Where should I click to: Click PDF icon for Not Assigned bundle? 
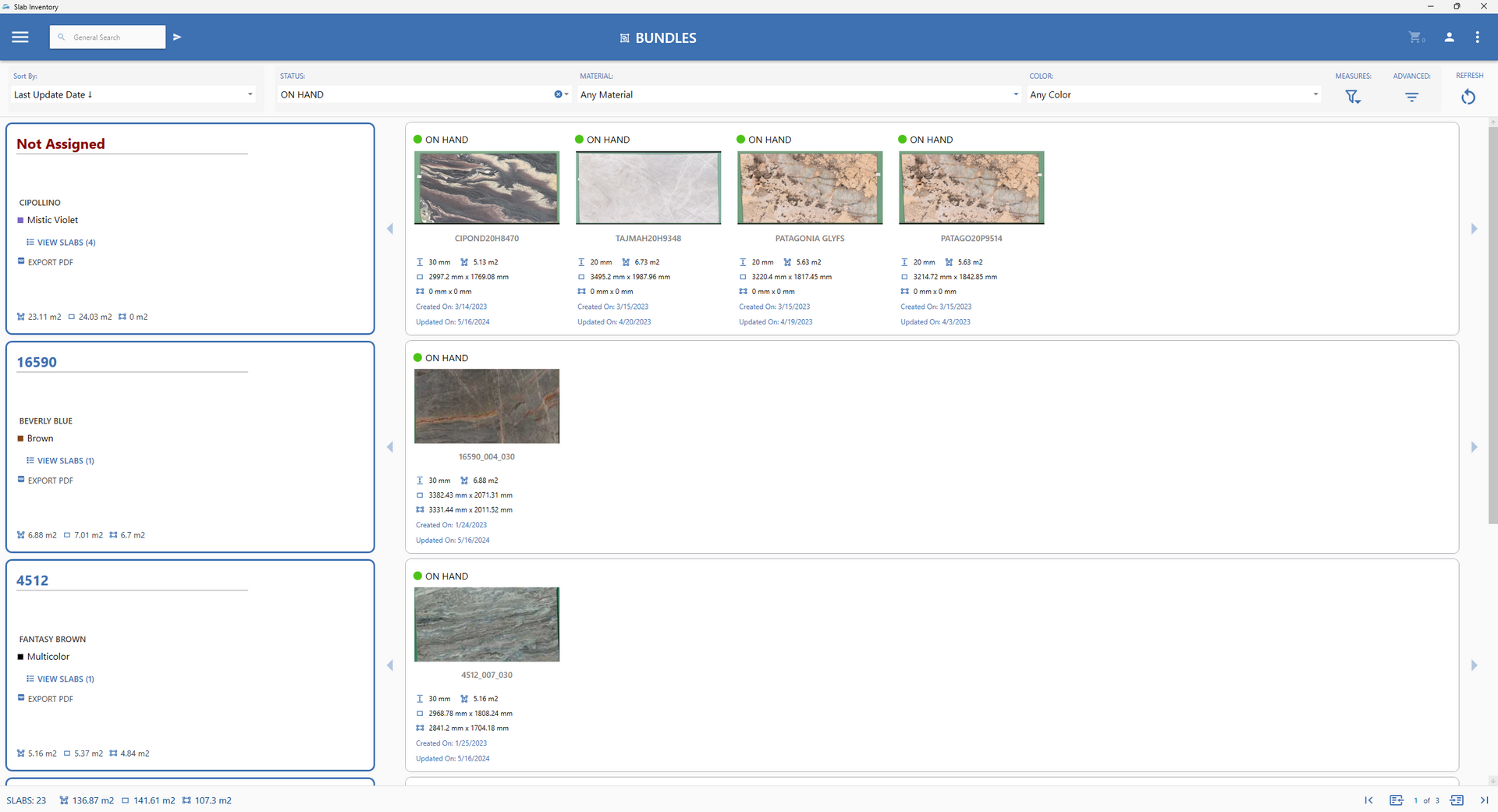(x=21, y=261)
